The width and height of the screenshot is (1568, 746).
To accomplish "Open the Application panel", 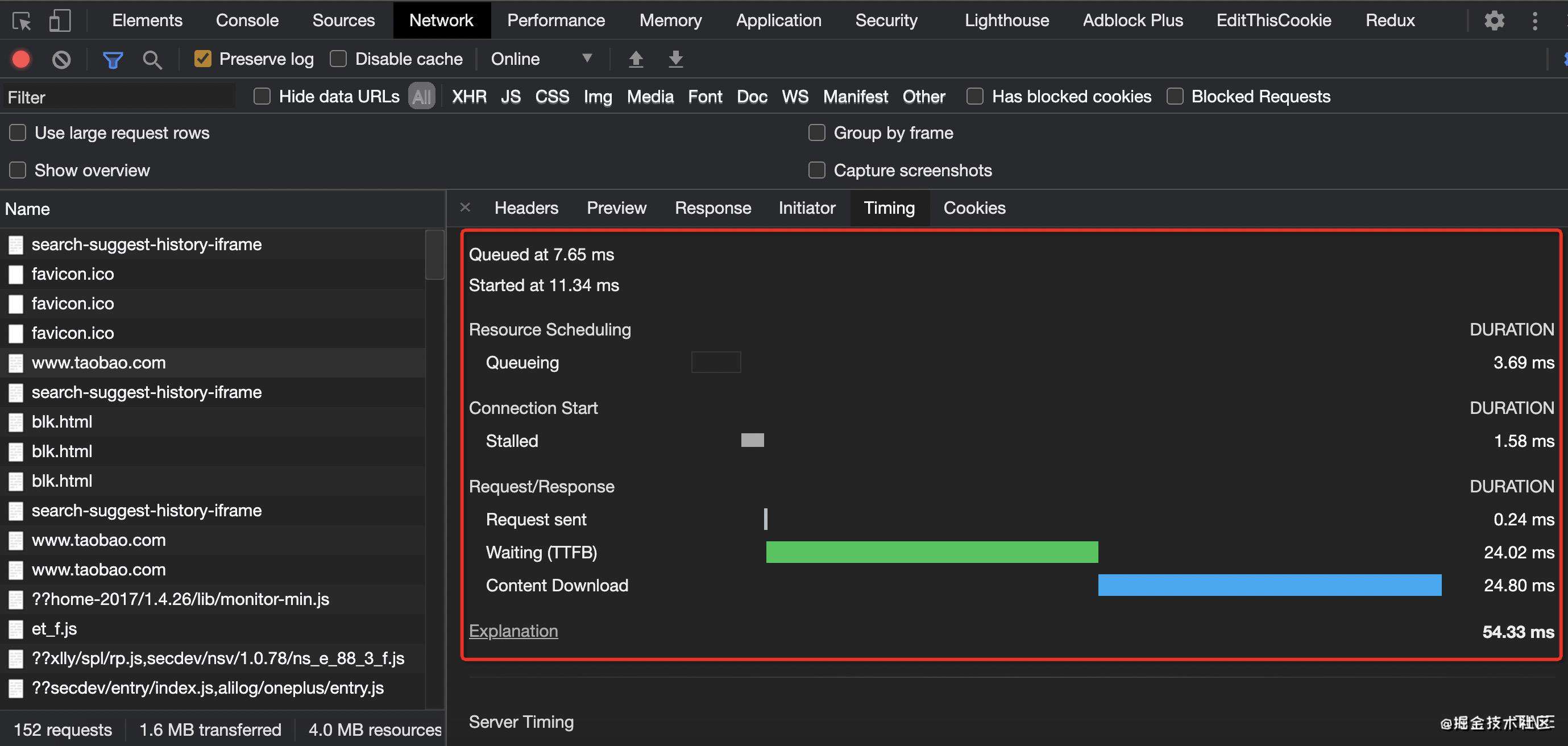I will coord(778,20).
